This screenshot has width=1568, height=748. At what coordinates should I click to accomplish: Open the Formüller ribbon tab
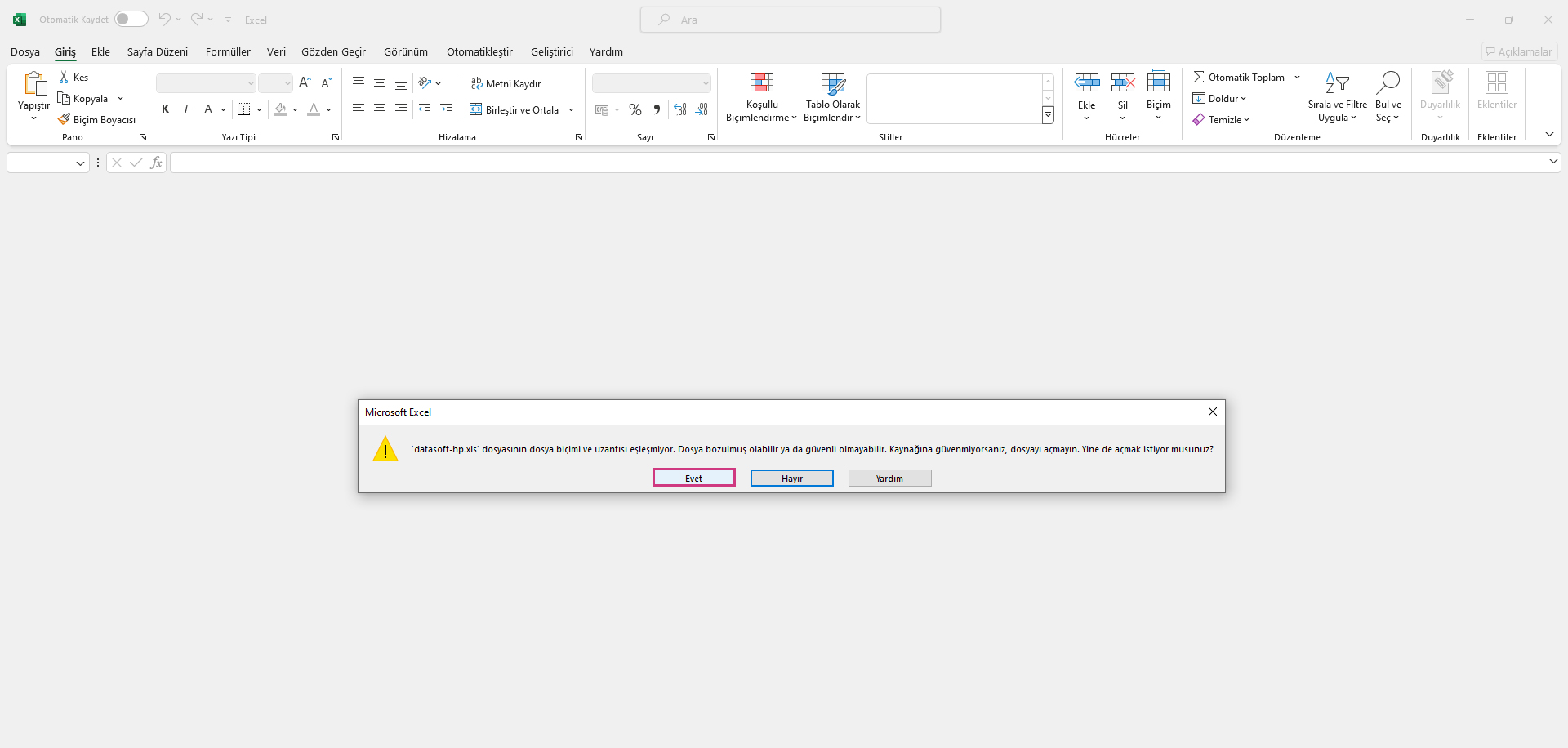tap(228, 51)
